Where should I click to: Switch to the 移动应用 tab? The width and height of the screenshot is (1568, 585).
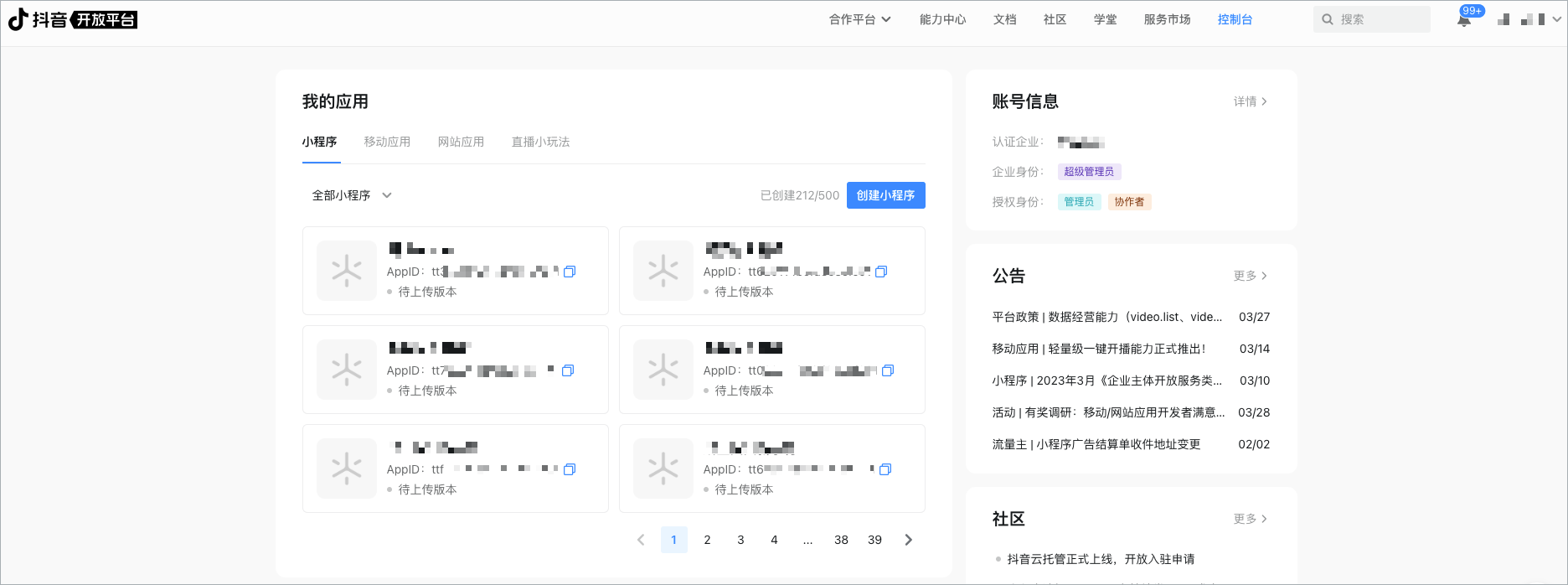(387, 142)
